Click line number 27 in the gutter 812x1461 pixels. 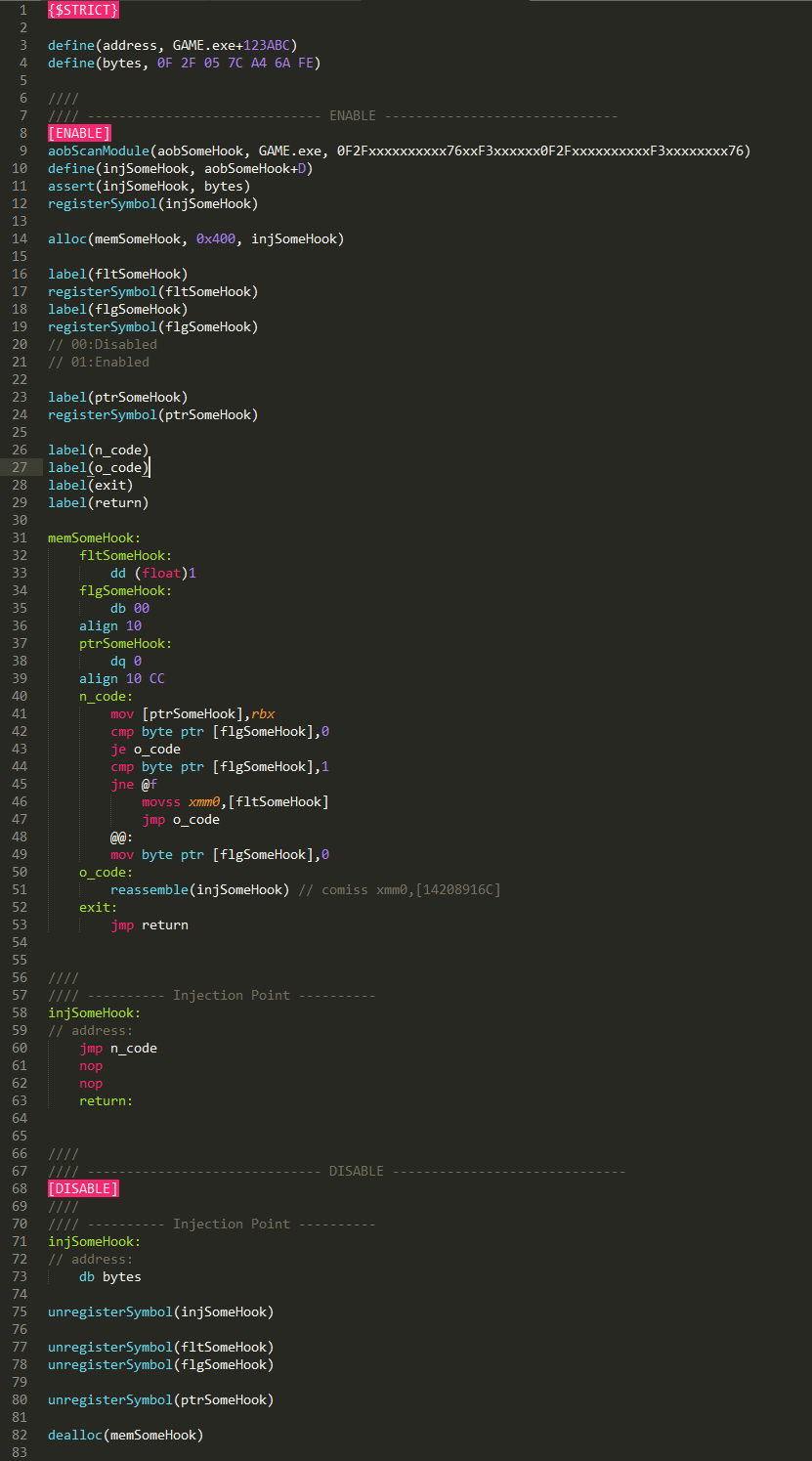coord(21,467)
